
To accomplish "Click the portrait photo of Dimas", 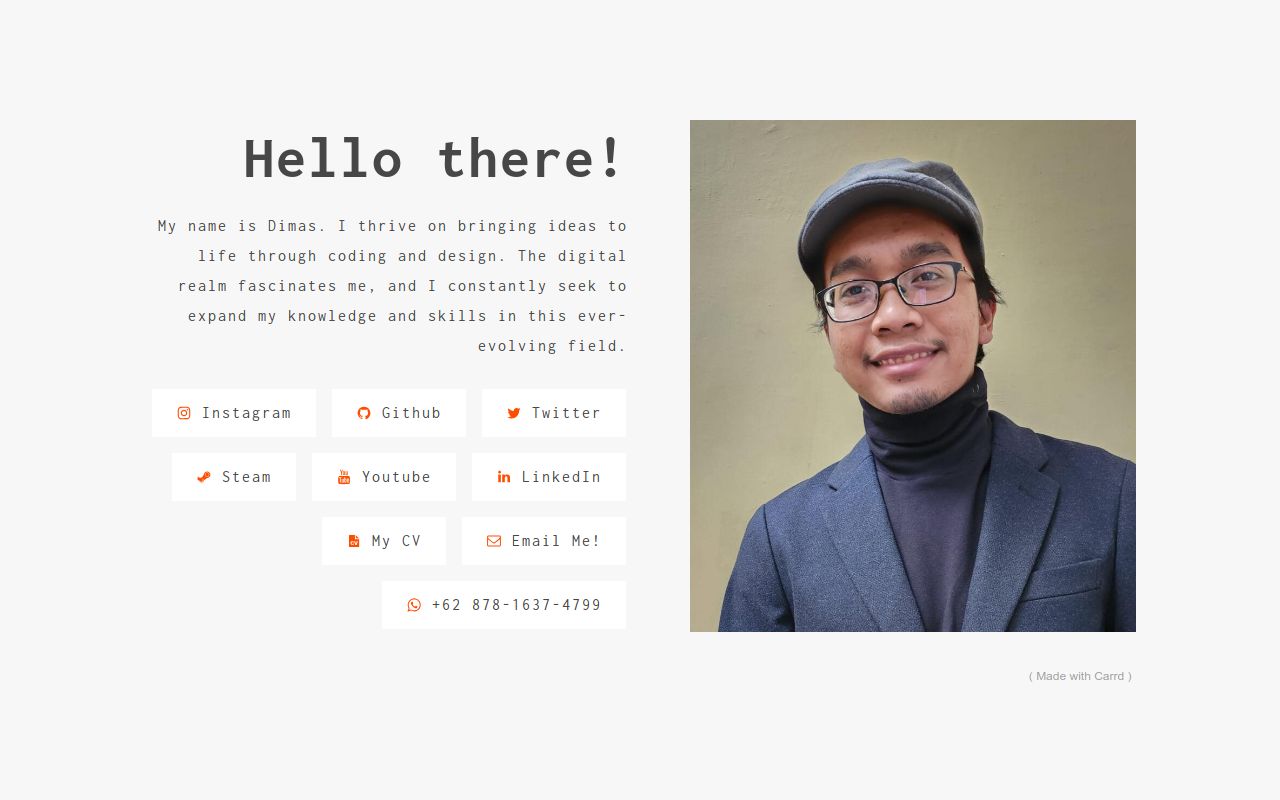I will 913,376.
